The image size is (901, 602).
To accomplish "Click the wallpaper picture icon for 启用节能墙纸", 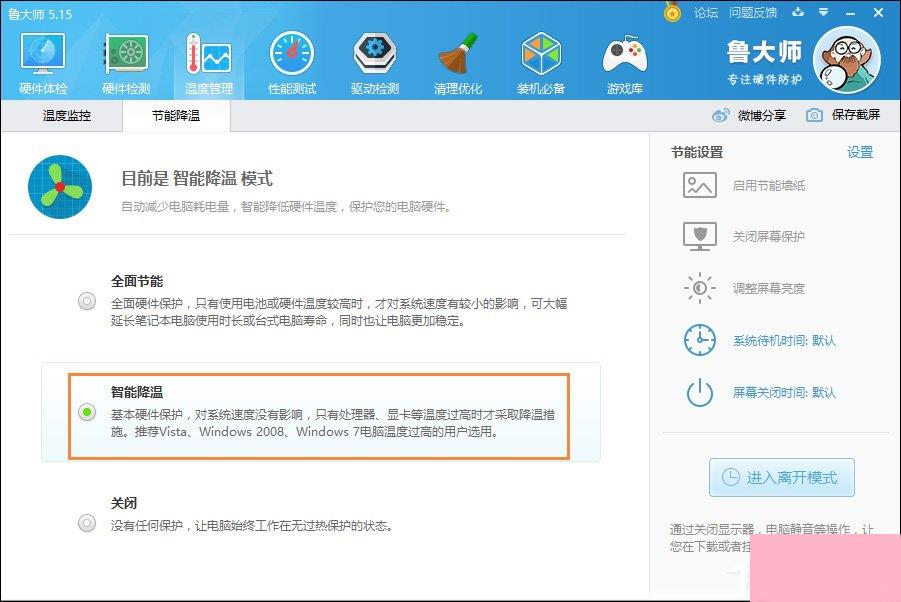I will pyautogui.click(x=699, y=185).
